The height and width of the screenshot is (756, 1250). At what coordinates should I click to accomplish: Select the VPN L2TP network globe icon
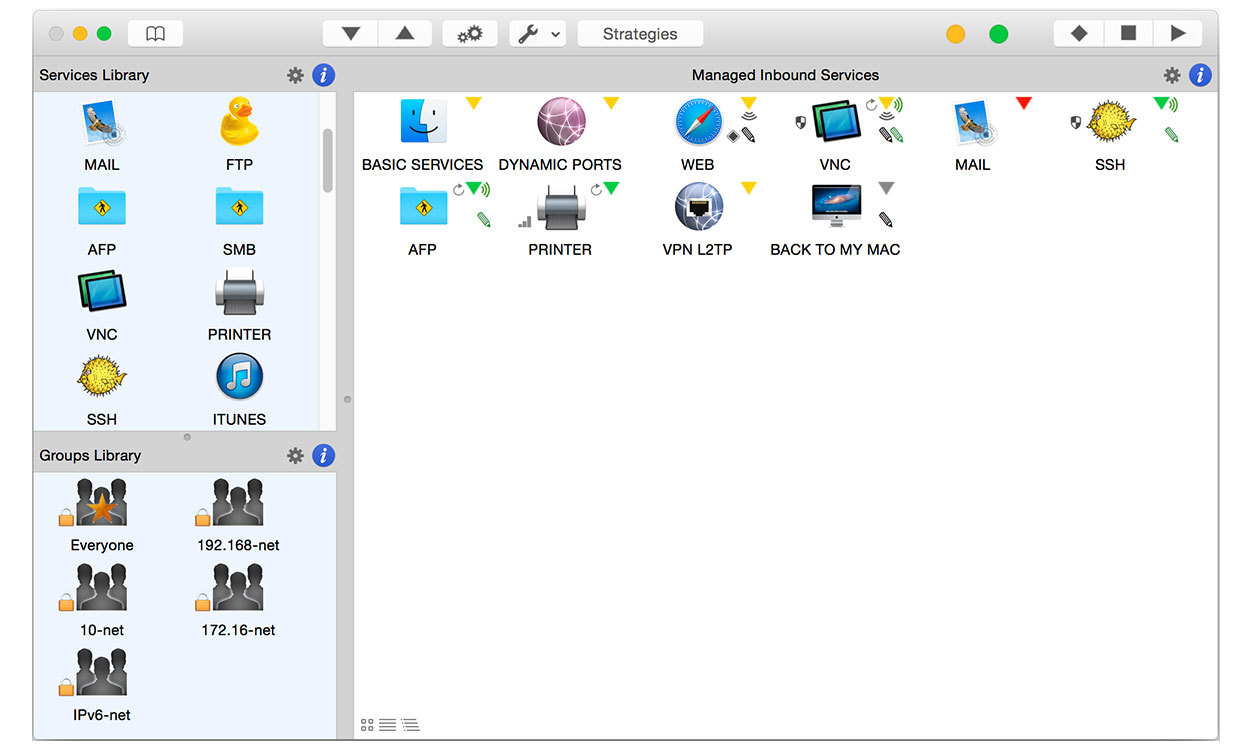[697, 207]
